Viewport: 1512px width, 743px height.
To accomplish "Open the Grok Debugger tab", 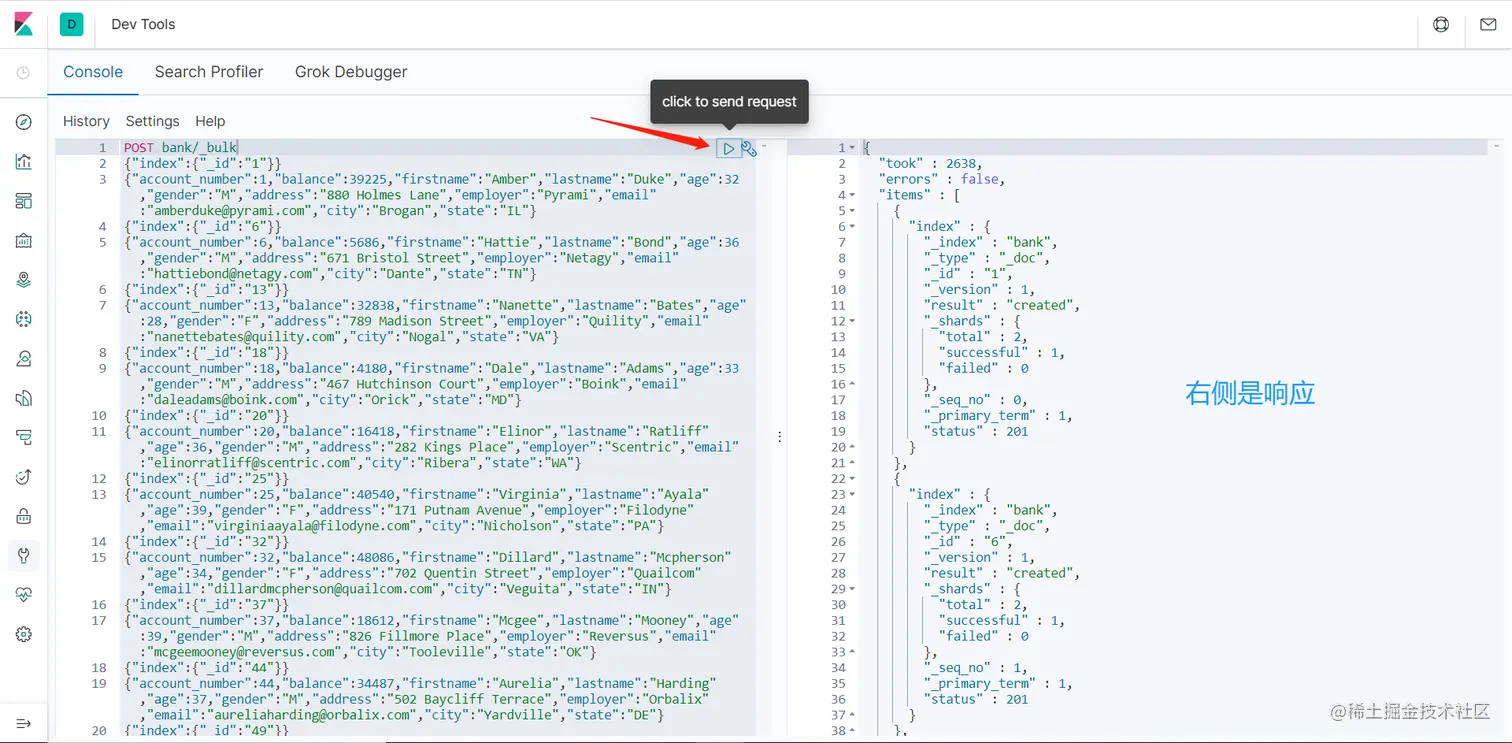I will (351, 71).
